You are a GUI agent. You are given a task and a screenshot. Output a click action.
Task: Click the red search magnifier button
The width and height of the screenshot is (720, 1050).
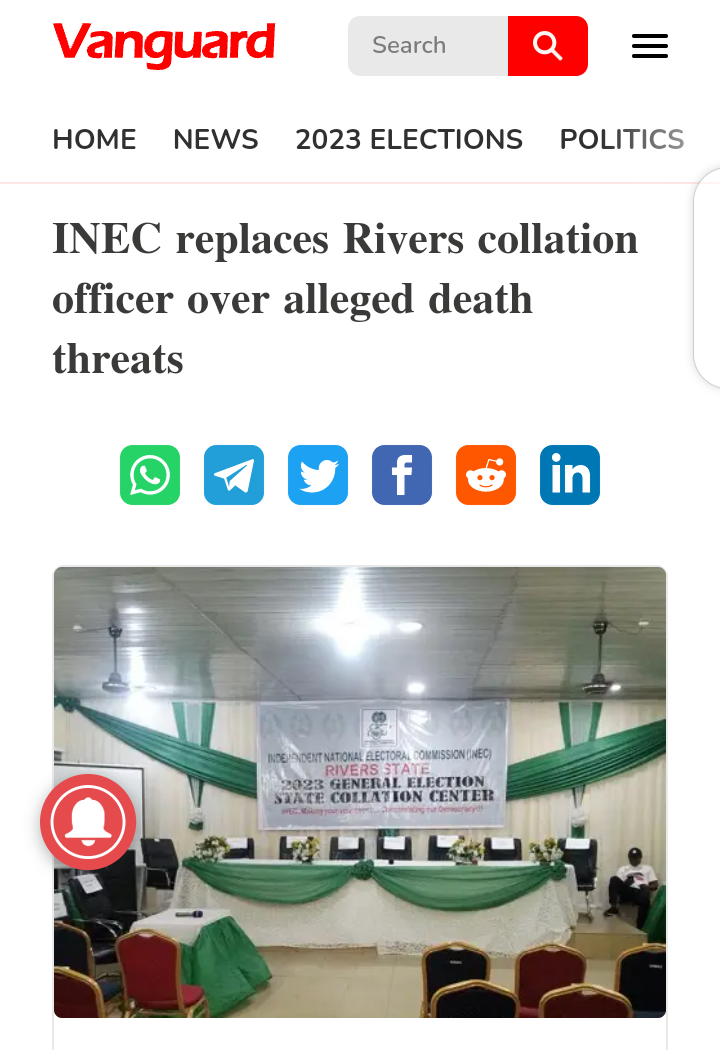548,46
